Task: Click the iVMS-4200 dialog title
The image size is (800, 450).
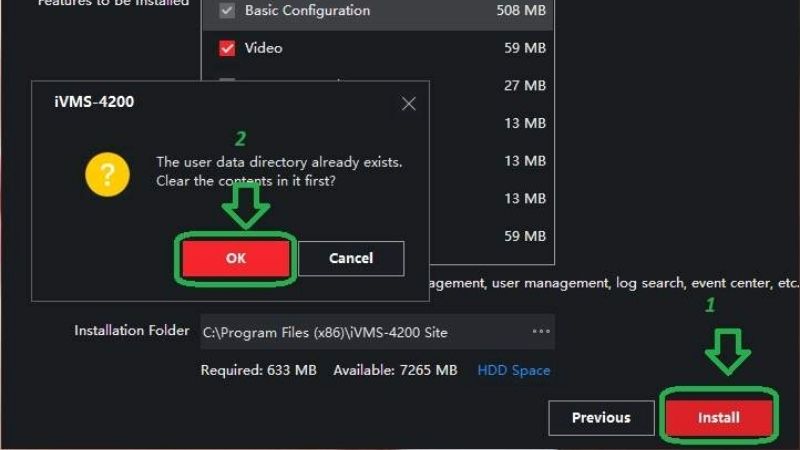Action: coord(94,102)
